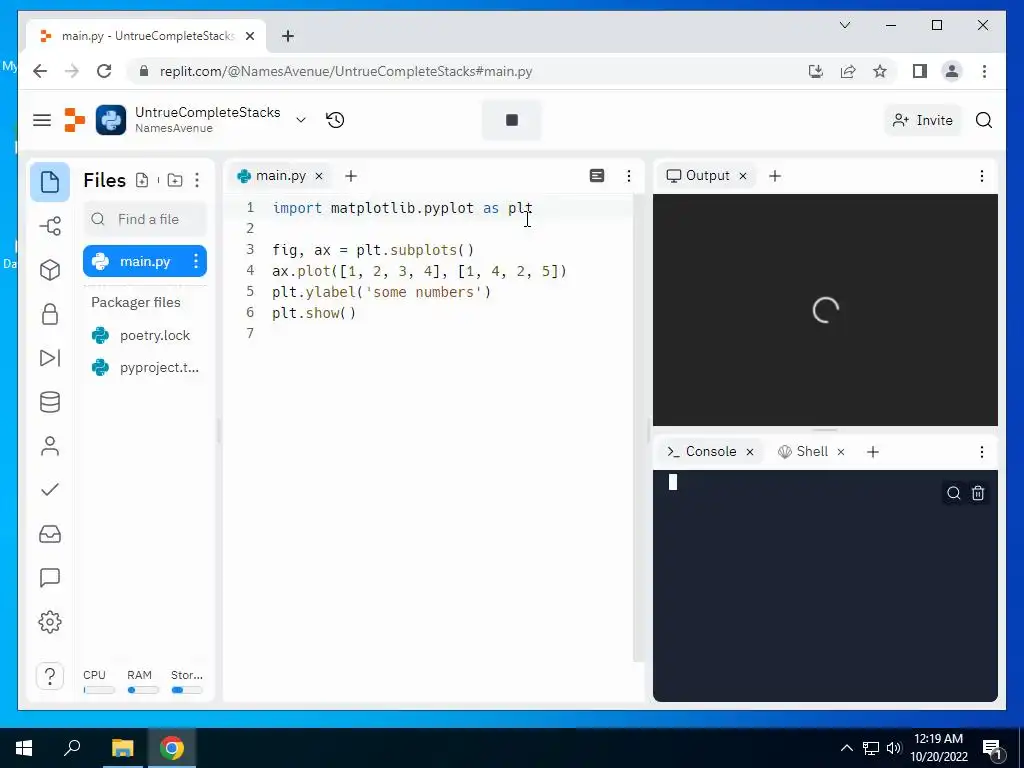Close the main.py editor tab
This screenshot has width=1024, height=768.
pos(319,176)
